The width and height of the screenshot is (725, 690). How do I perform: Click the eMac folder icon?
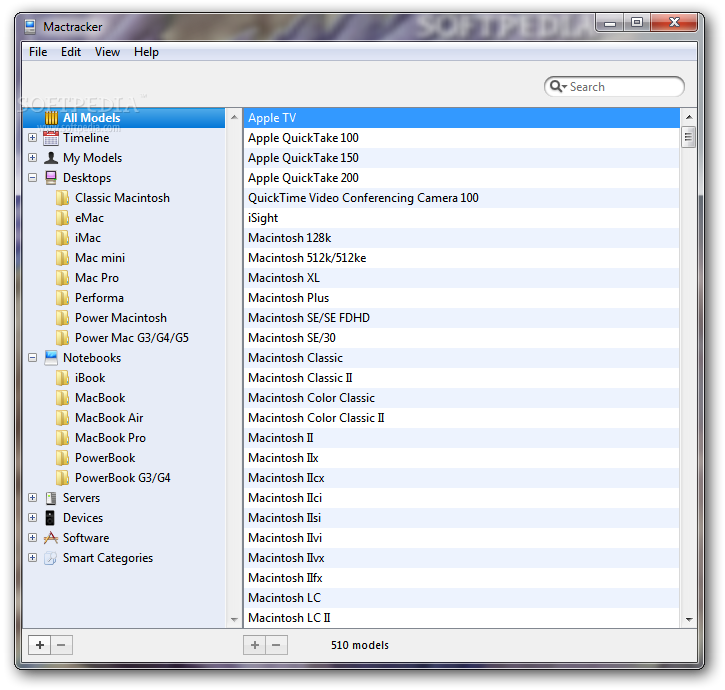pos(62,218)
